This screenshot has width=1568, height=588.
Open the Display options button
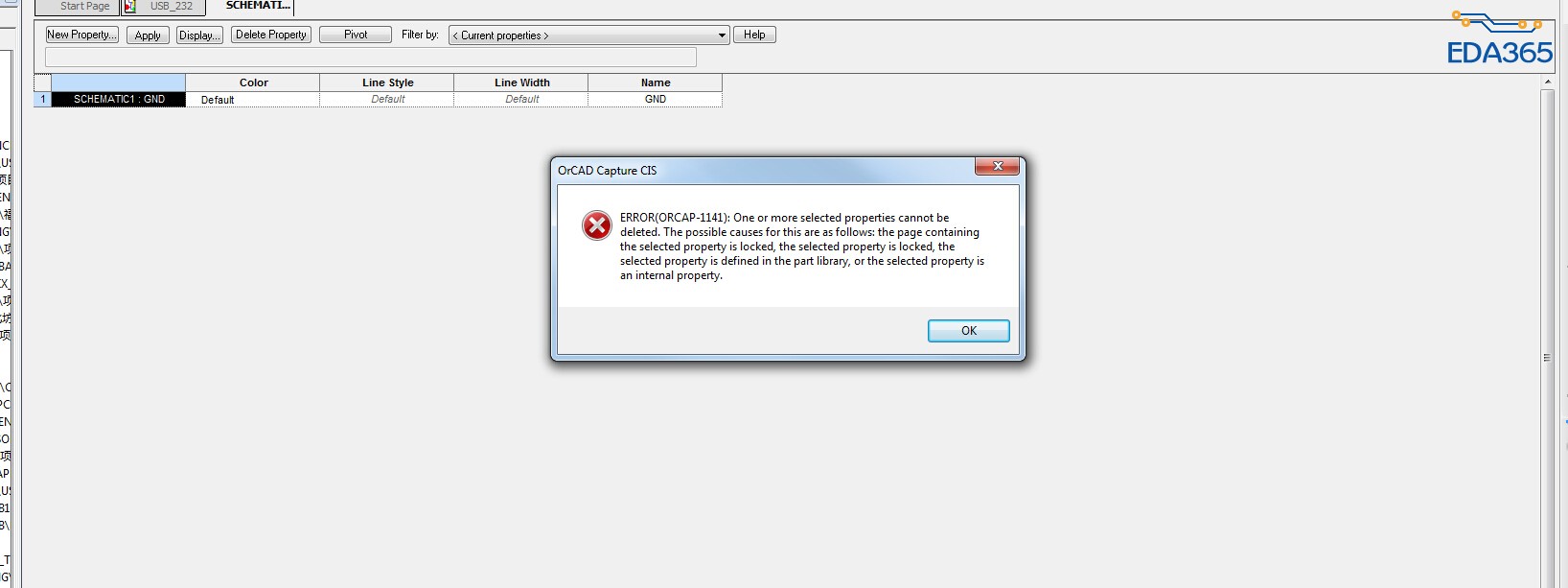(x=199, y=35)
